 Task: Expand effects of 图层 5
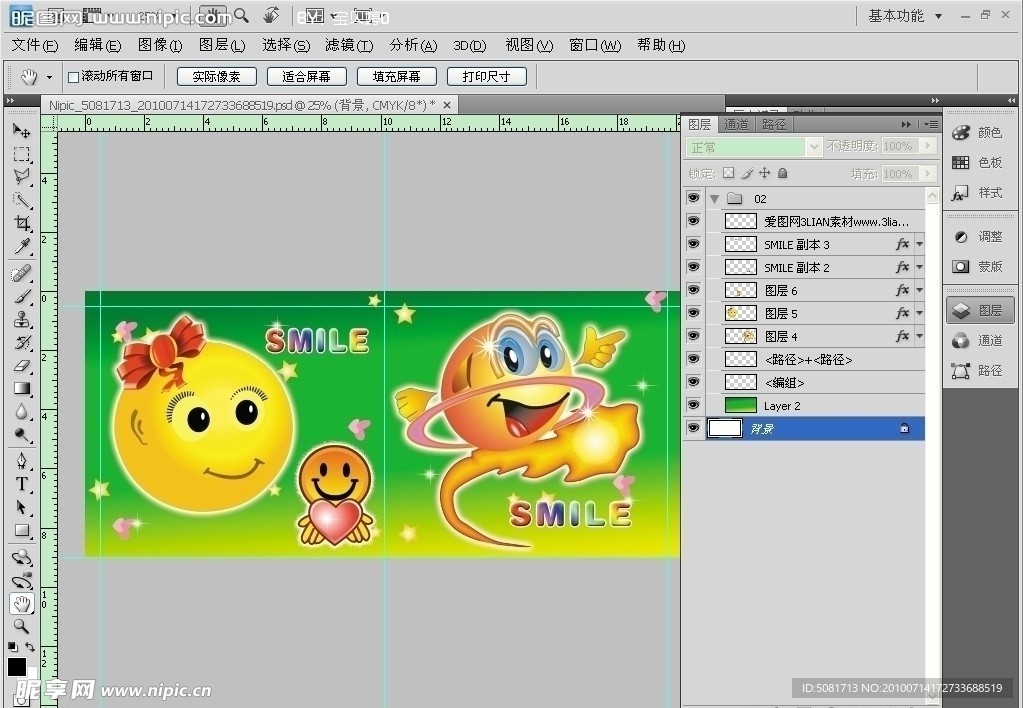pos(919,313)
